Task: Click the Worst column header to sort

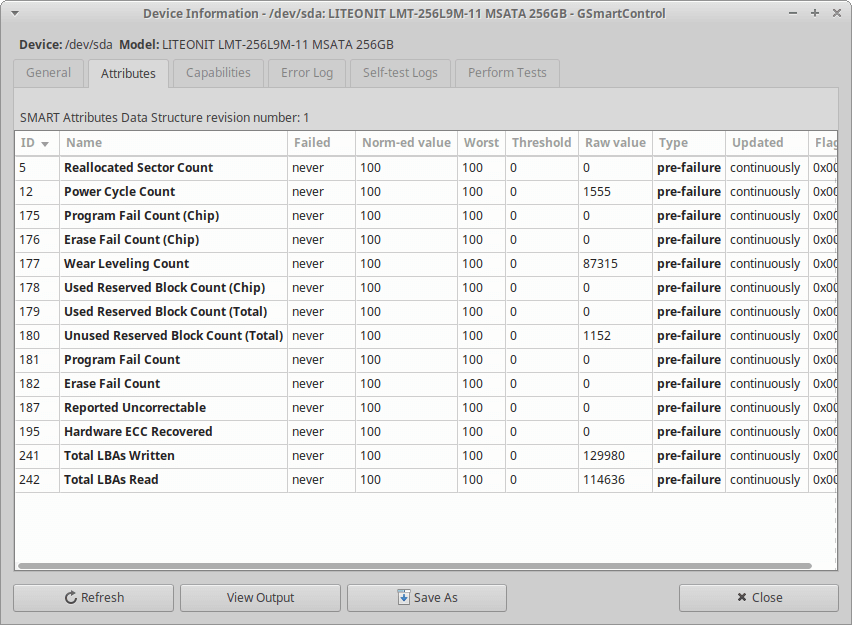Action: 481,142
